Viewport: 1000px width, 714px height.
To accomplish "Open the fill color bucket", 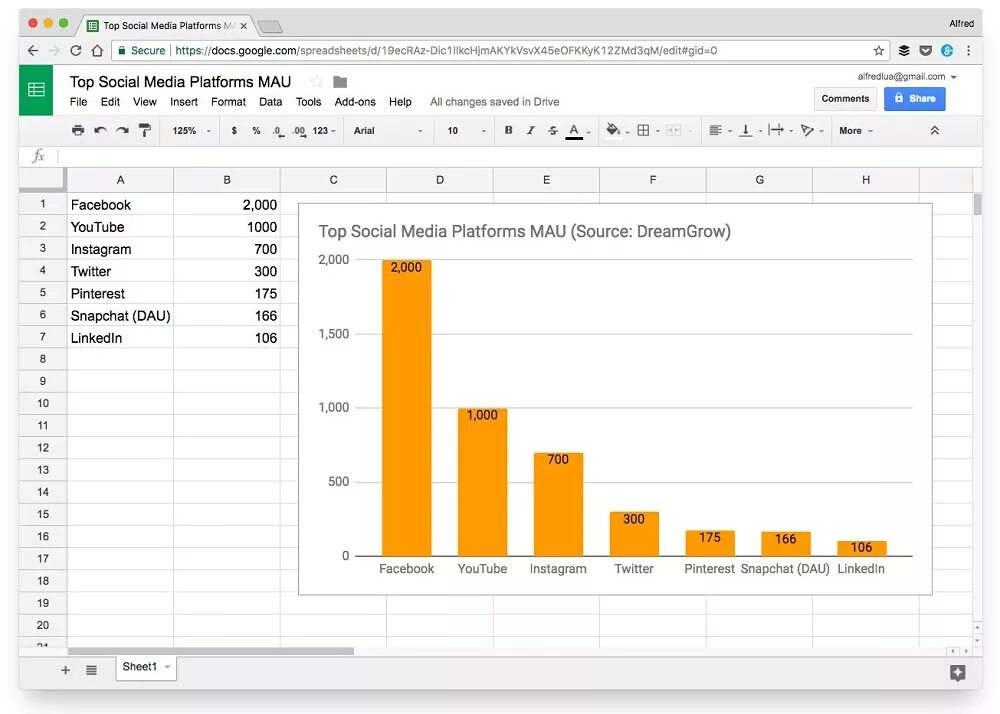I will point(614,131).
